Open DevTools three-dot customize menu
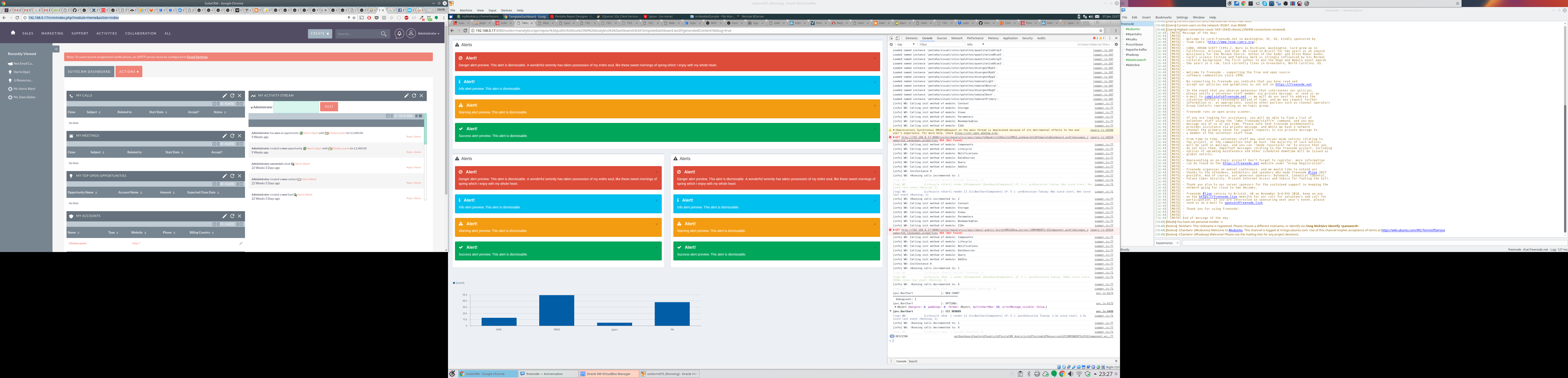The image size is (1568, 378). coord(1110,38)
